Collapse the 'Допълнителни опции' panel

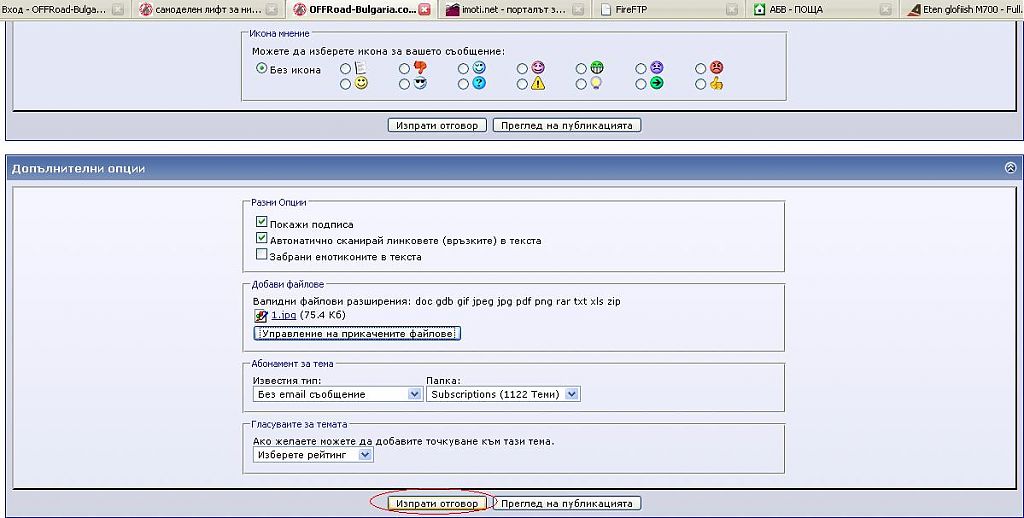[x=1010, y=168]
